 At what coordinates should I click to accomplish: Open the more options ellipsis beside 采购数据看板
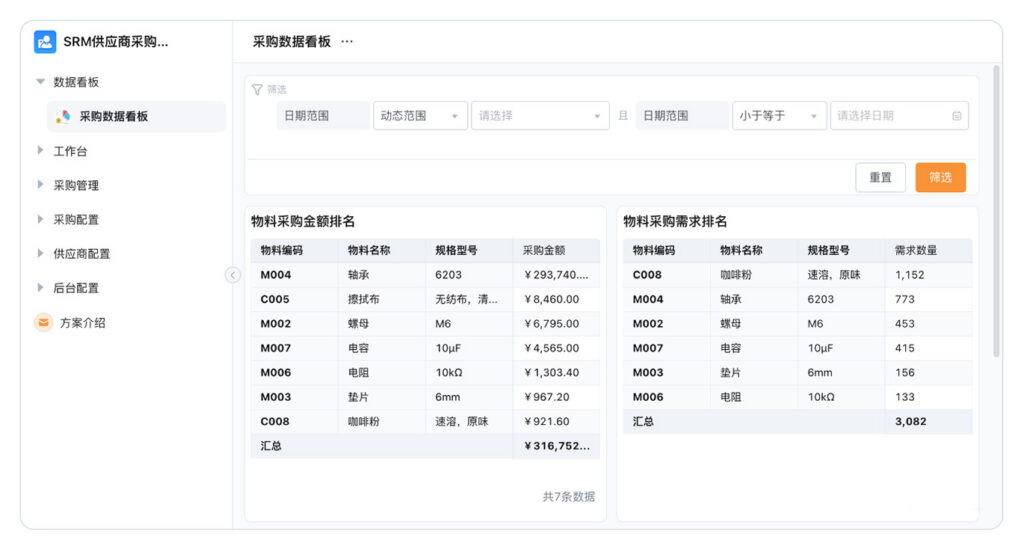347,42
